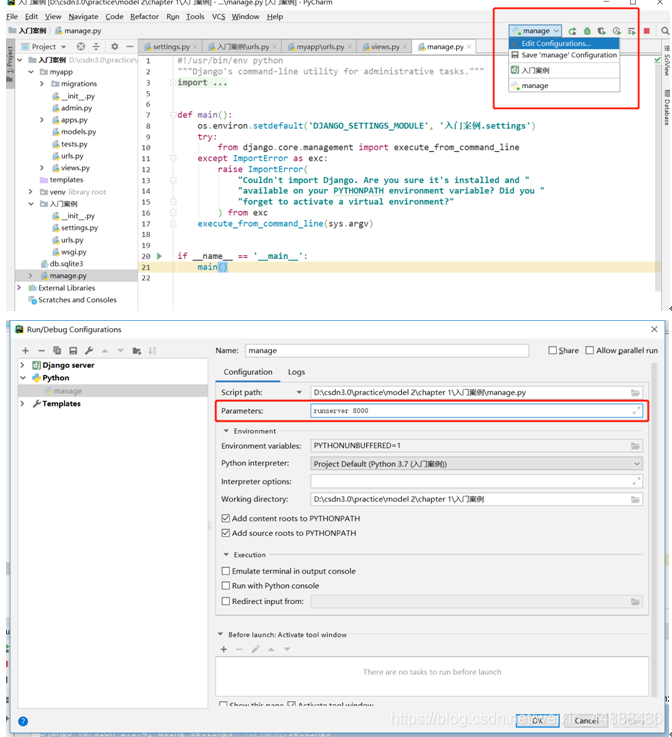Click the Run icon next to manage dropdown
672x737 pixels.
pos(572,31)
